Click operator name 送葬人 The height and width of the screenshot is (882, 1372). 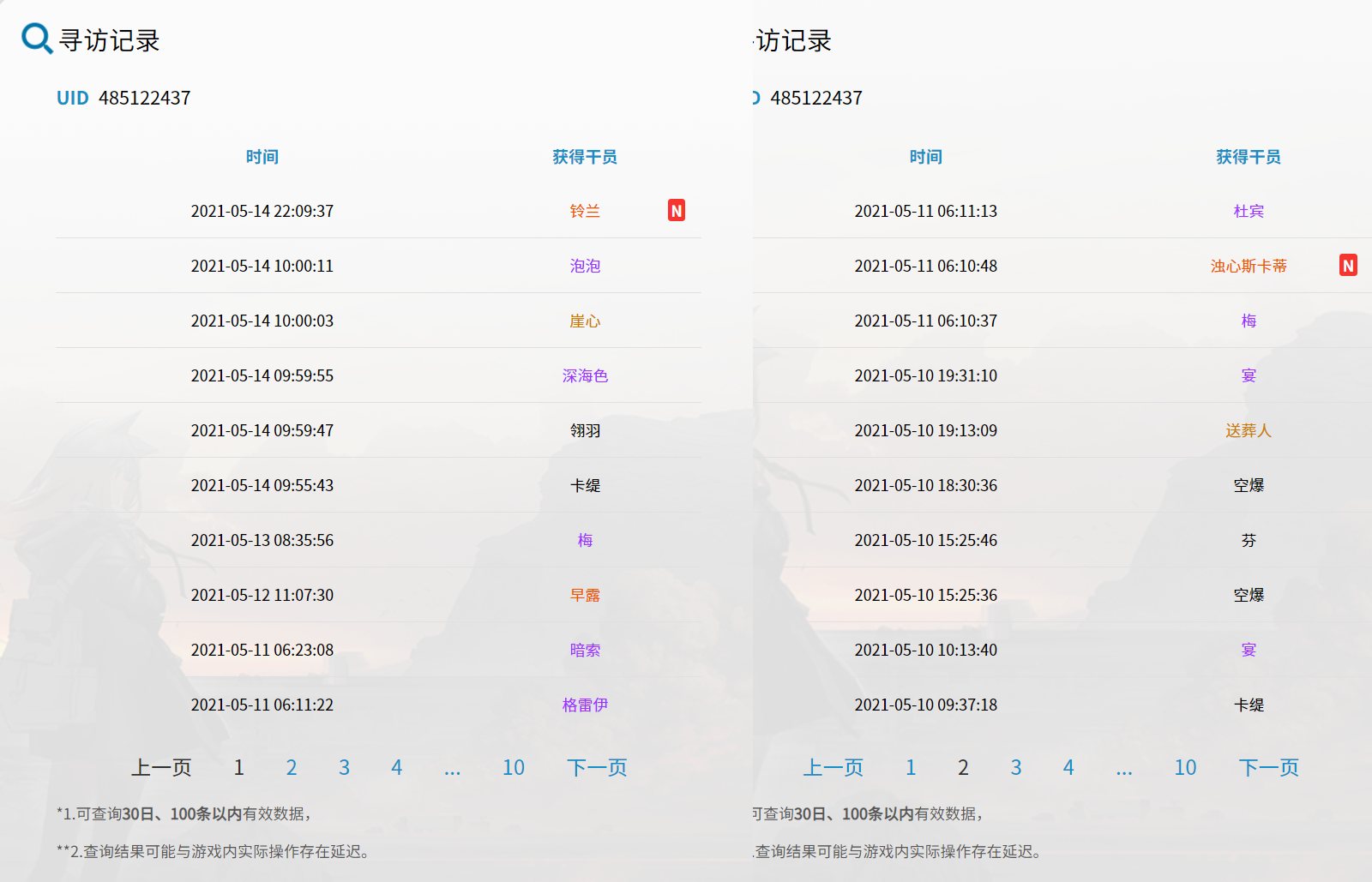tap(1249, 430)
